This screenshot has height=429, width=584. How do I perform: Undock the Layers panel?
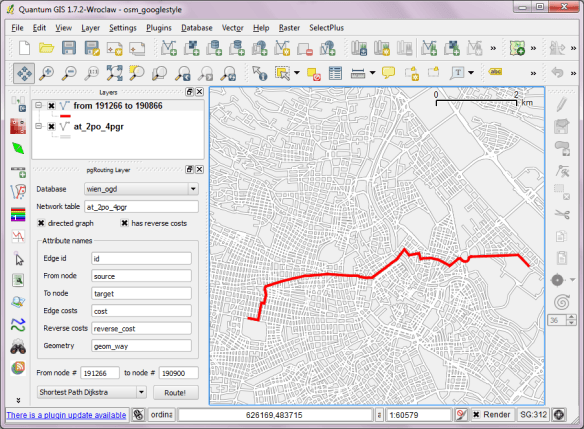click(190, 92)
